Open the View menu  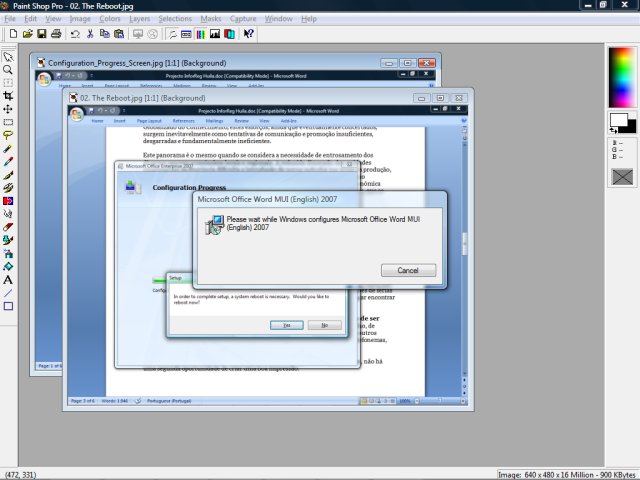coord(53,19)
